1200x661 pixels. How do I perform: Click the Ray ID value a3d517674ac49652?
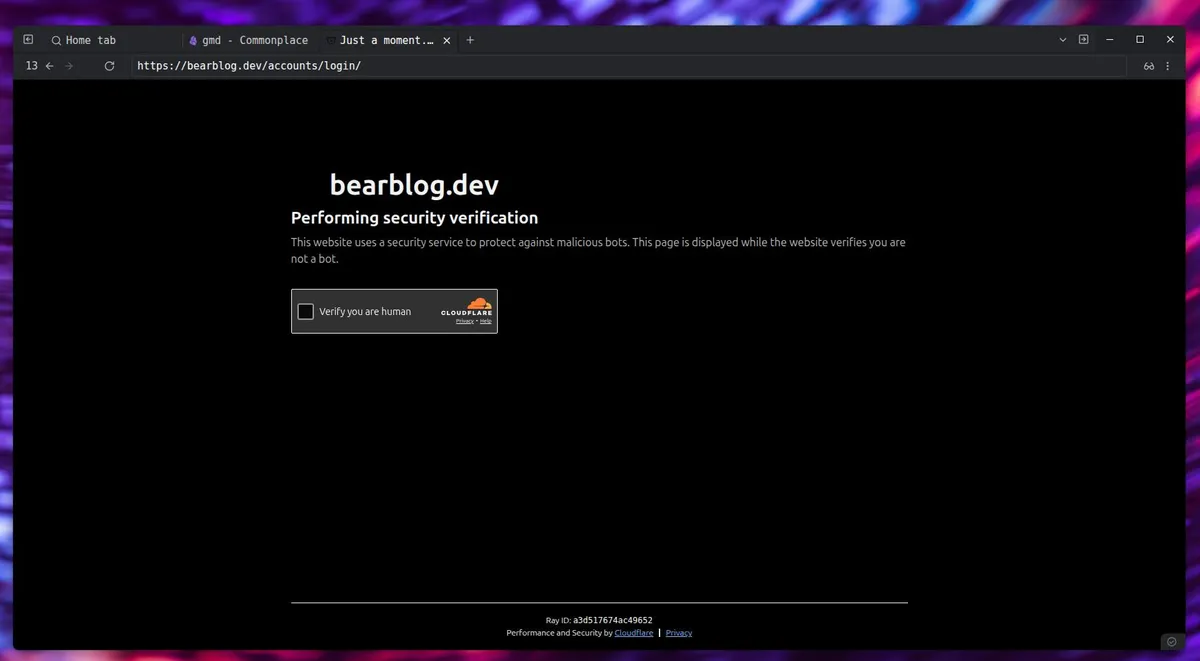[x=613, y=620]
